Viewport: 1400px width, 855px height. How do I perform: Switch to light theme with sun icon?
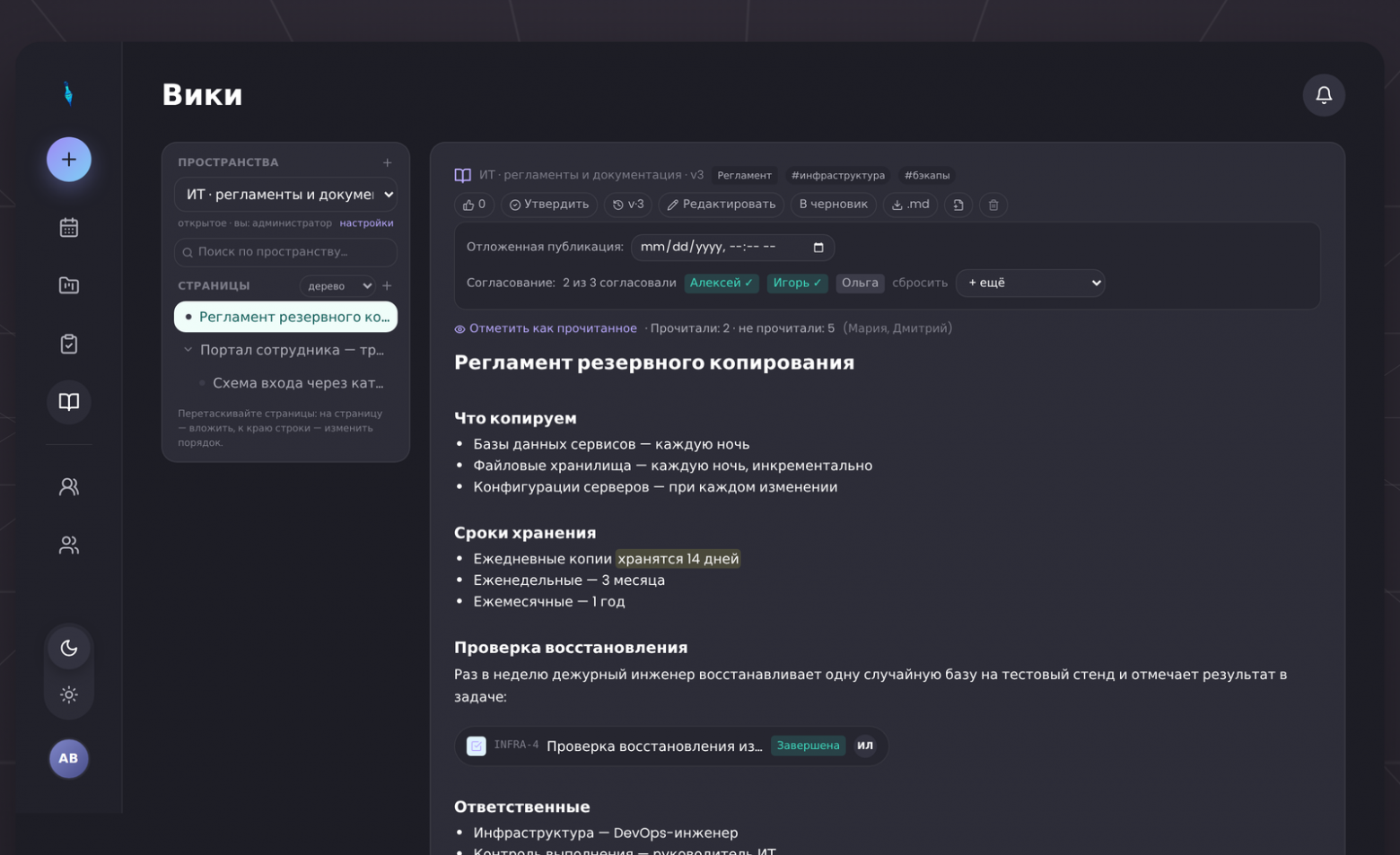[x=69, y=694]
